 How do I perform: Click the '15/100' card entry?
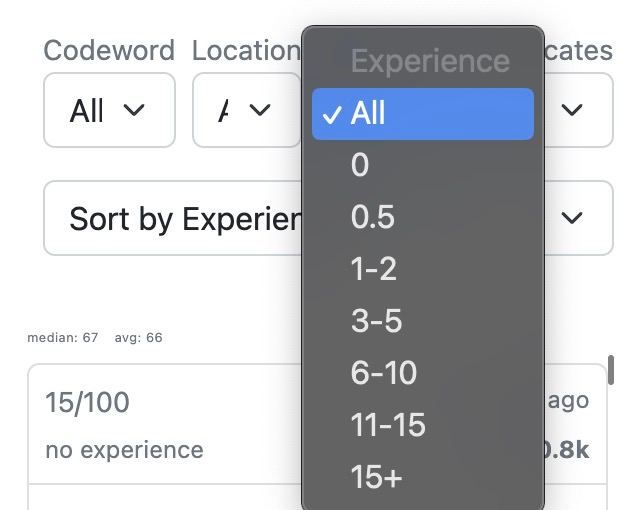(87, 402)
